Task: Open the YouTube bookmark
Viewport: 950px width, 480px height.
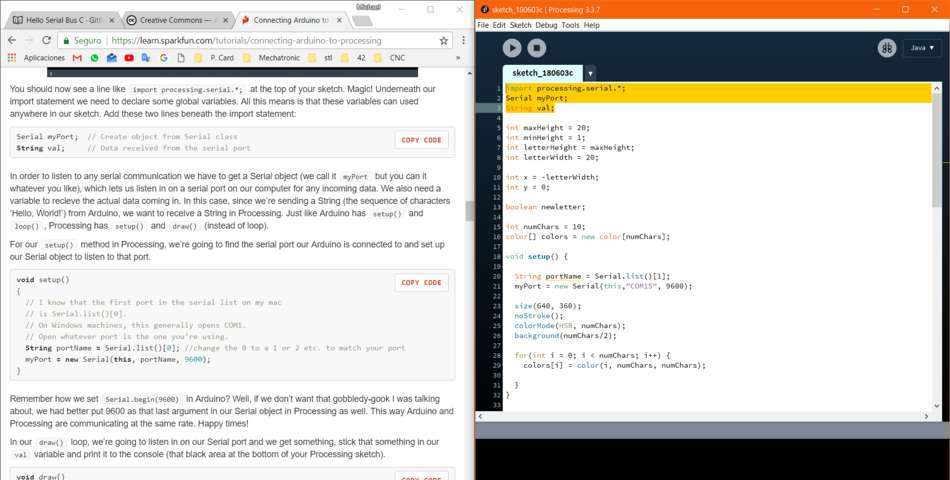Action: [129, 58]
